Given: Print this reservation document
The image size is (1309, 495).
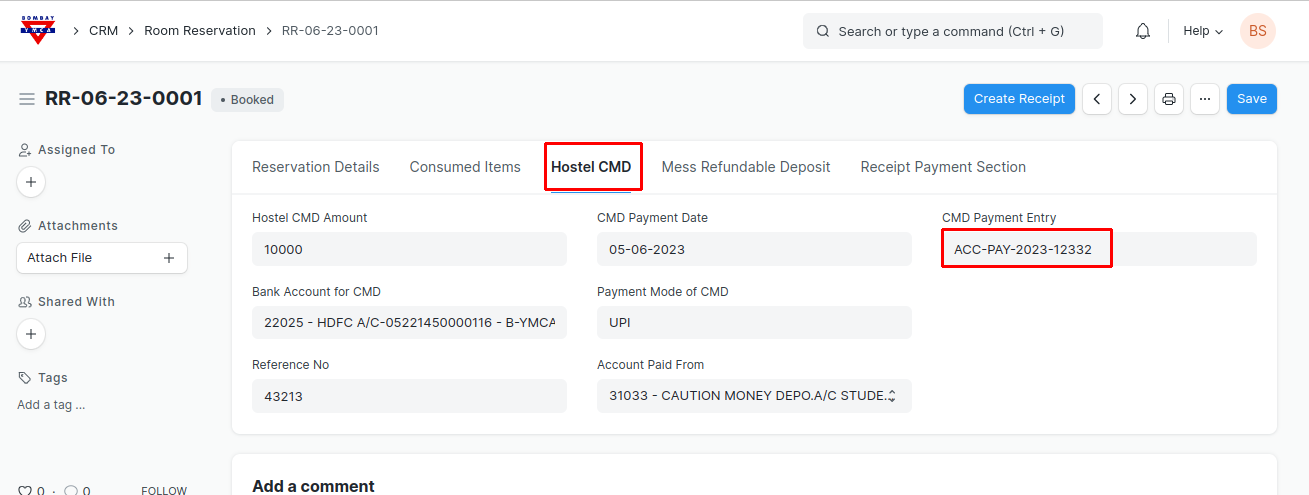Looking at the screenshot, I should pyautogui.click(x=1168, y=99).
